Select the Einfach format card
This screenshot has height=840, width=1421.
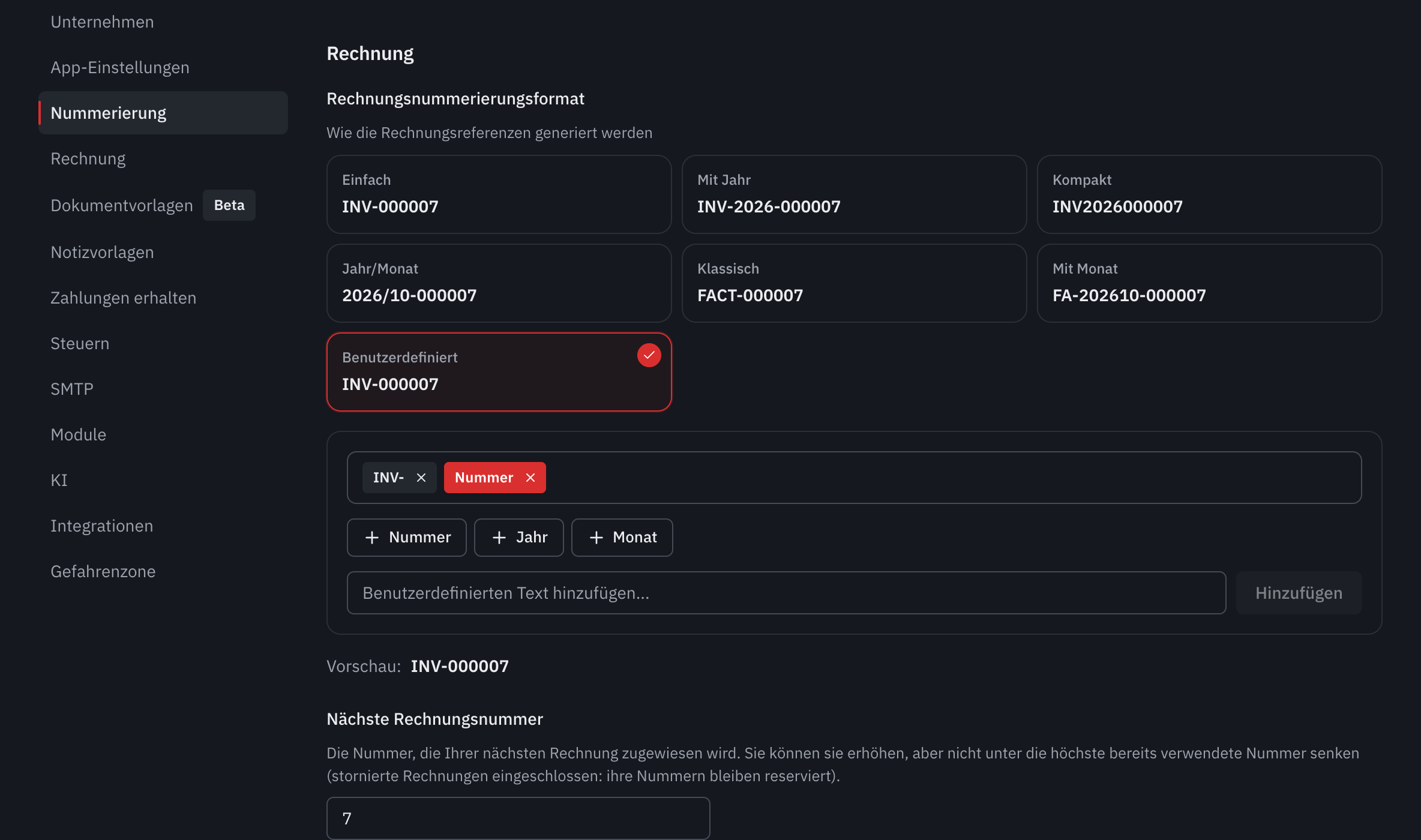click(x=499, y=194)
